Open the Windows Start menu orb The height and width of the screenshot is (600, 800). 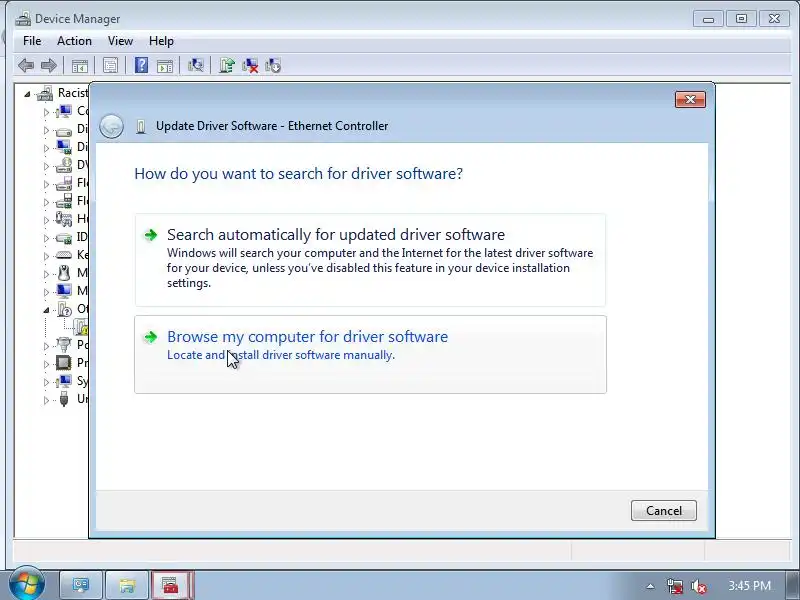click(27, 584)
